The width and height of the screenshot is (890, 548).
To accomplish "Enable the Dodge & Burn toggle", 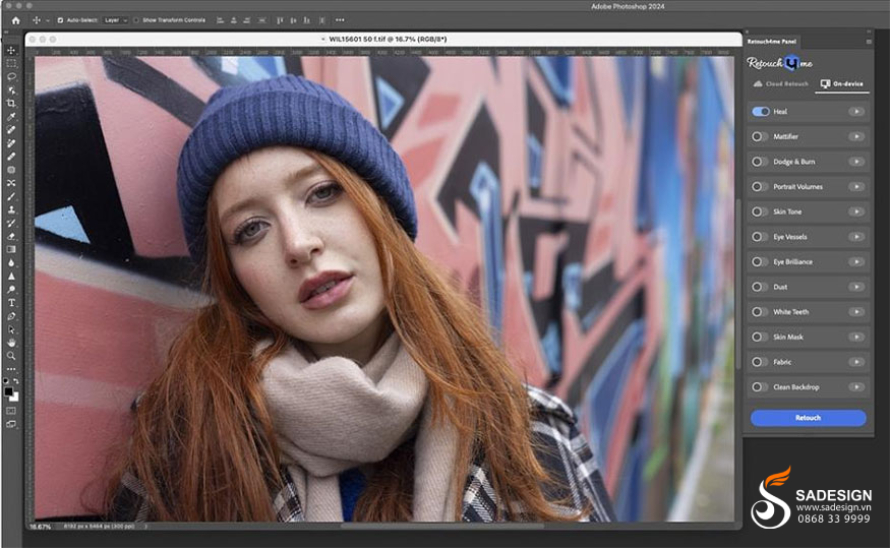I will coord(760,162).
